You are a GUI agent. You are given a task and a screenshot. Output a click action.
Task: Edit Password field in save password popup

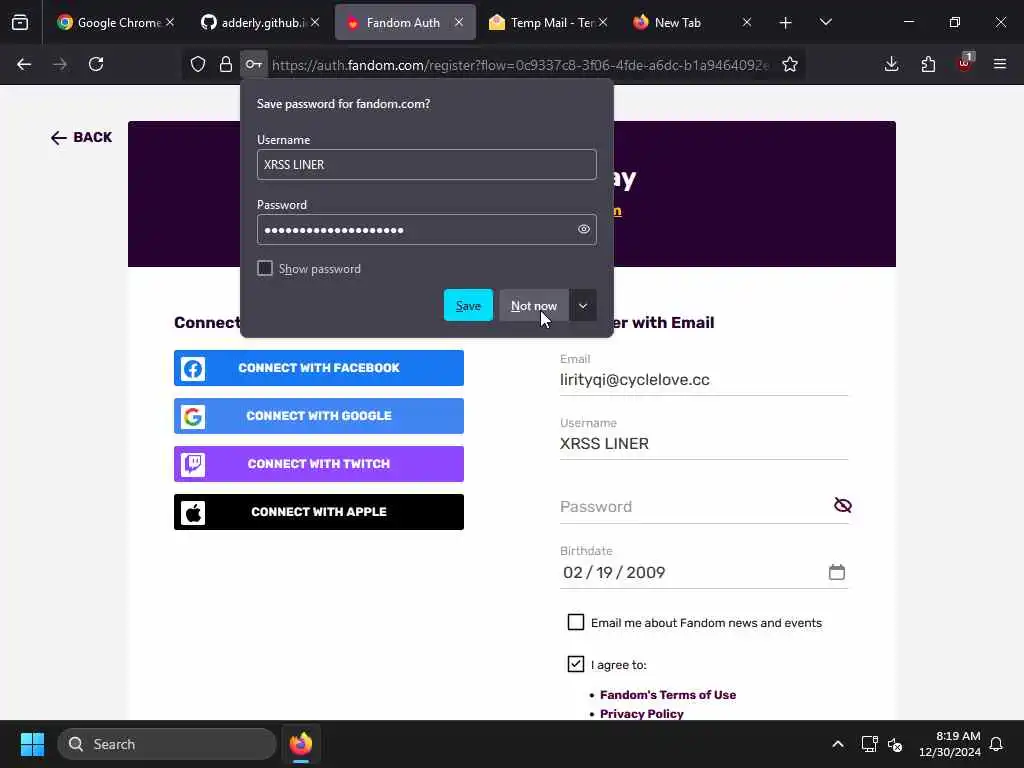426,229
